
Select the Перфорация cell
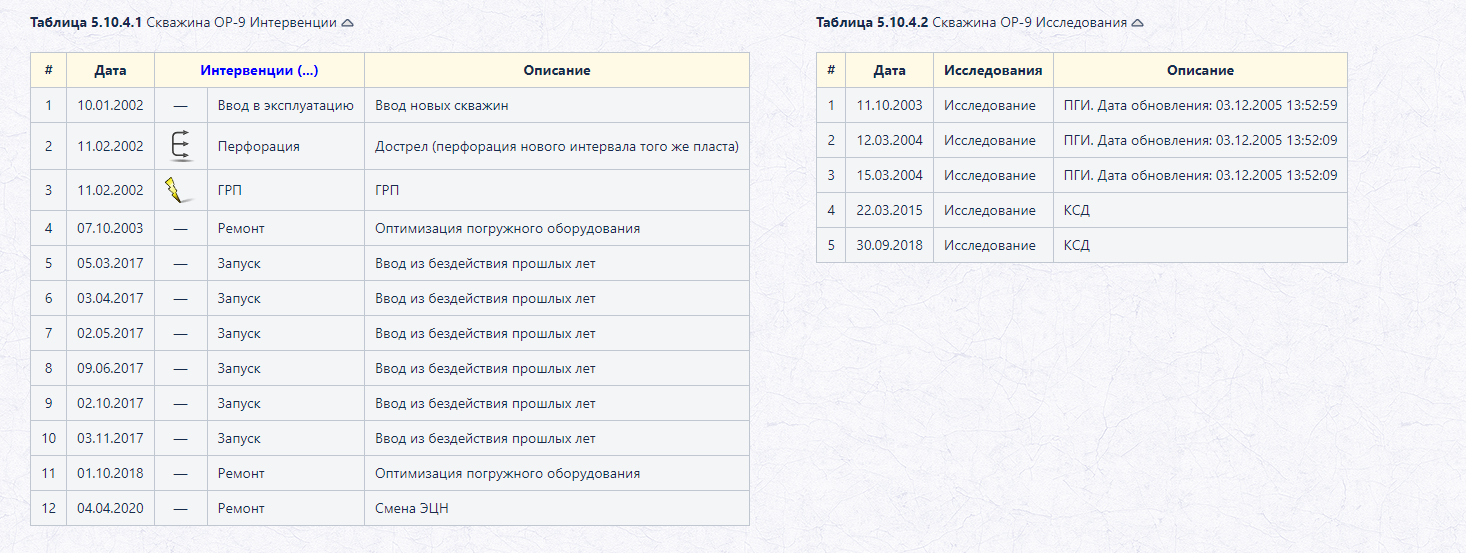point(286,146)
